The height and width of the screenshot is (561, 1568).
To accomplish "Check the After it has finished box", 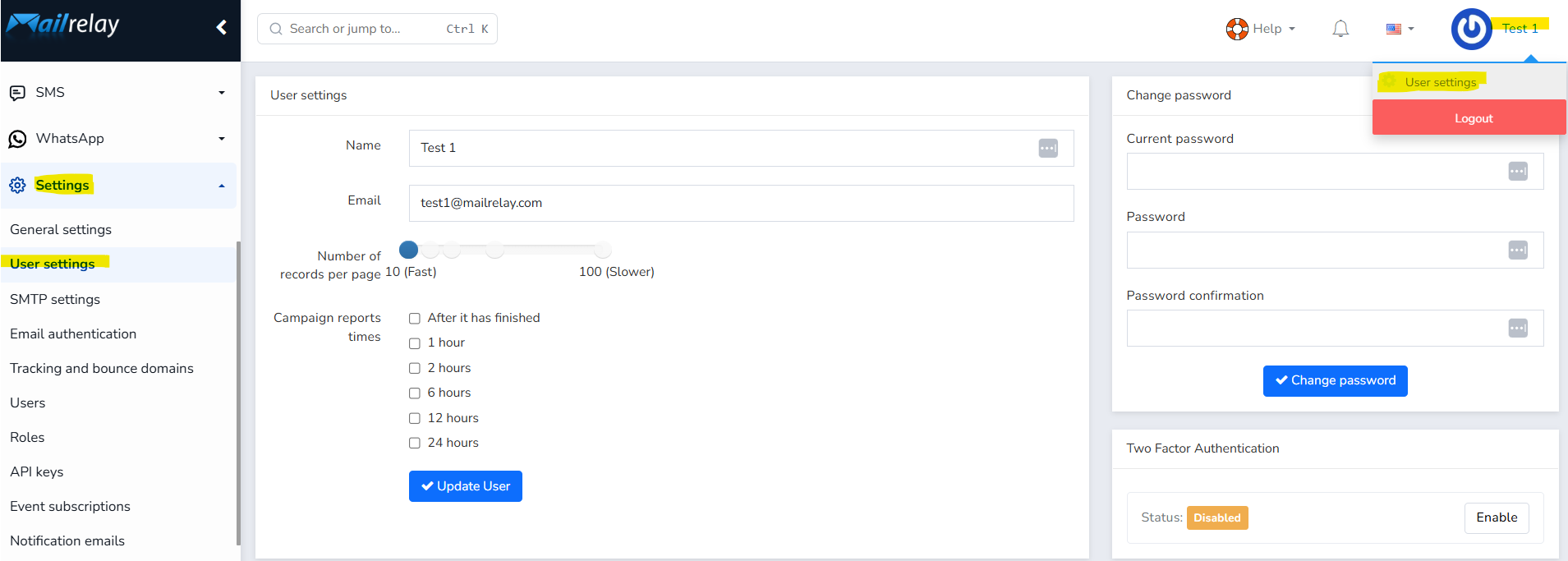I will (415, 319).
